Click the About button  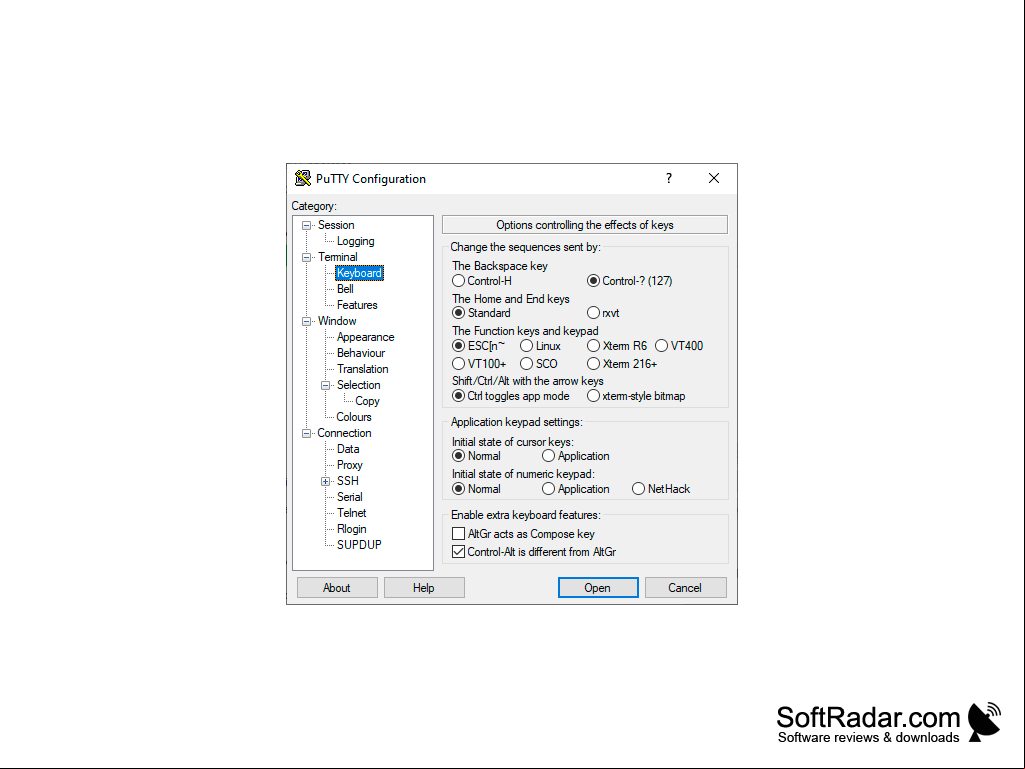[337, 587]
